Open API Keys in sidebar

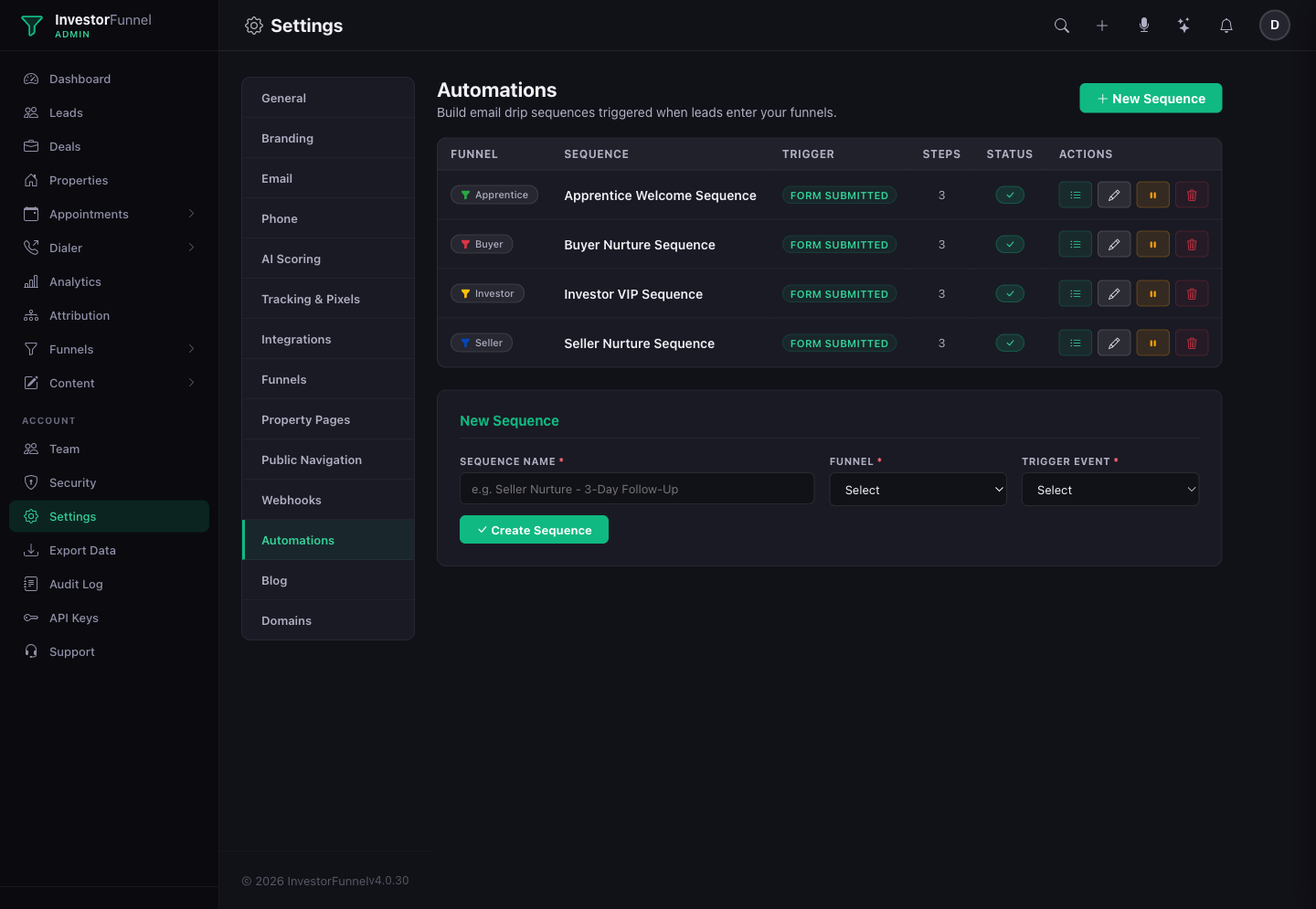tap(109, 618)
